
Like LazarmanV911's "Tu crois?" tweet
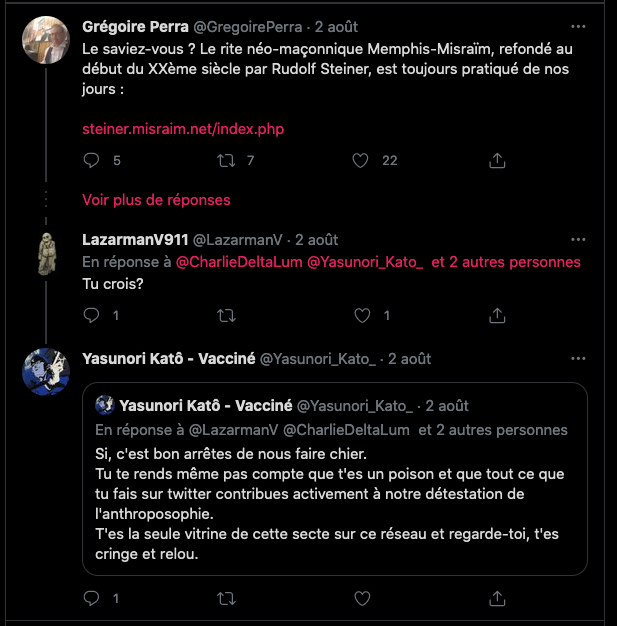pos(362,315)
